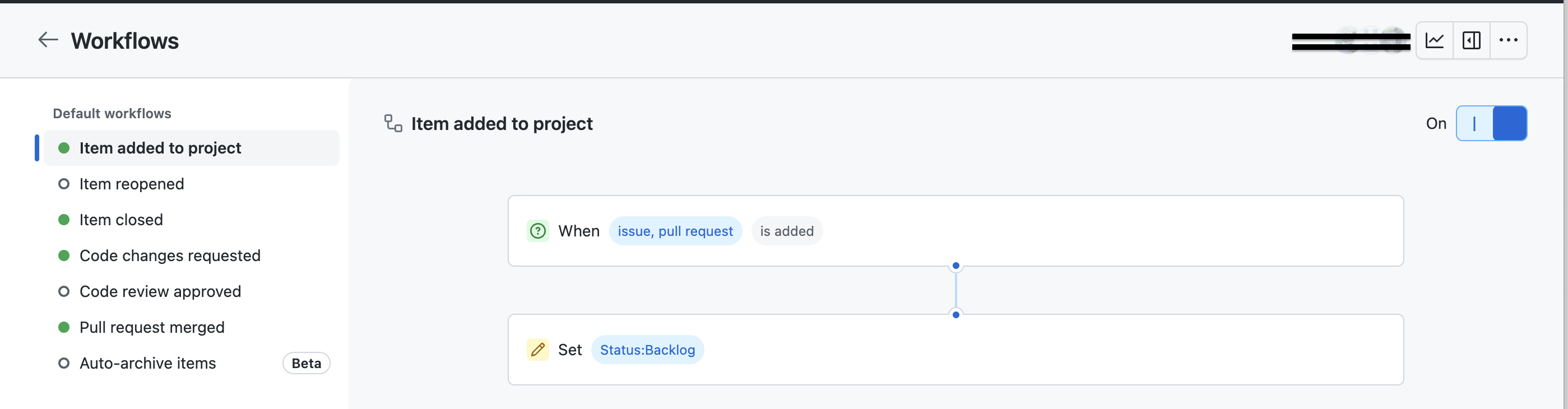Click the green When trigger icon
Image resolution: width=1568 pixels, height=409 pixels.
pos(537,231)
